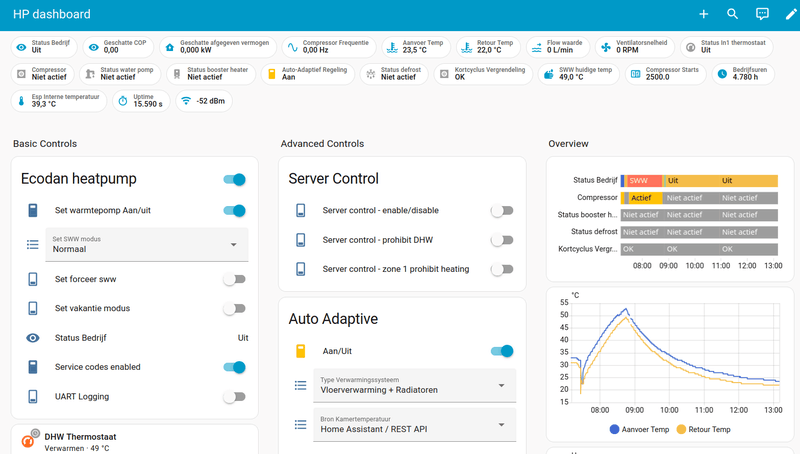Click the yellow icon on Auto-Adaptief Regeling chip
Image resolution: width=800 pixels, height=454 pixels.
(272, 74)
